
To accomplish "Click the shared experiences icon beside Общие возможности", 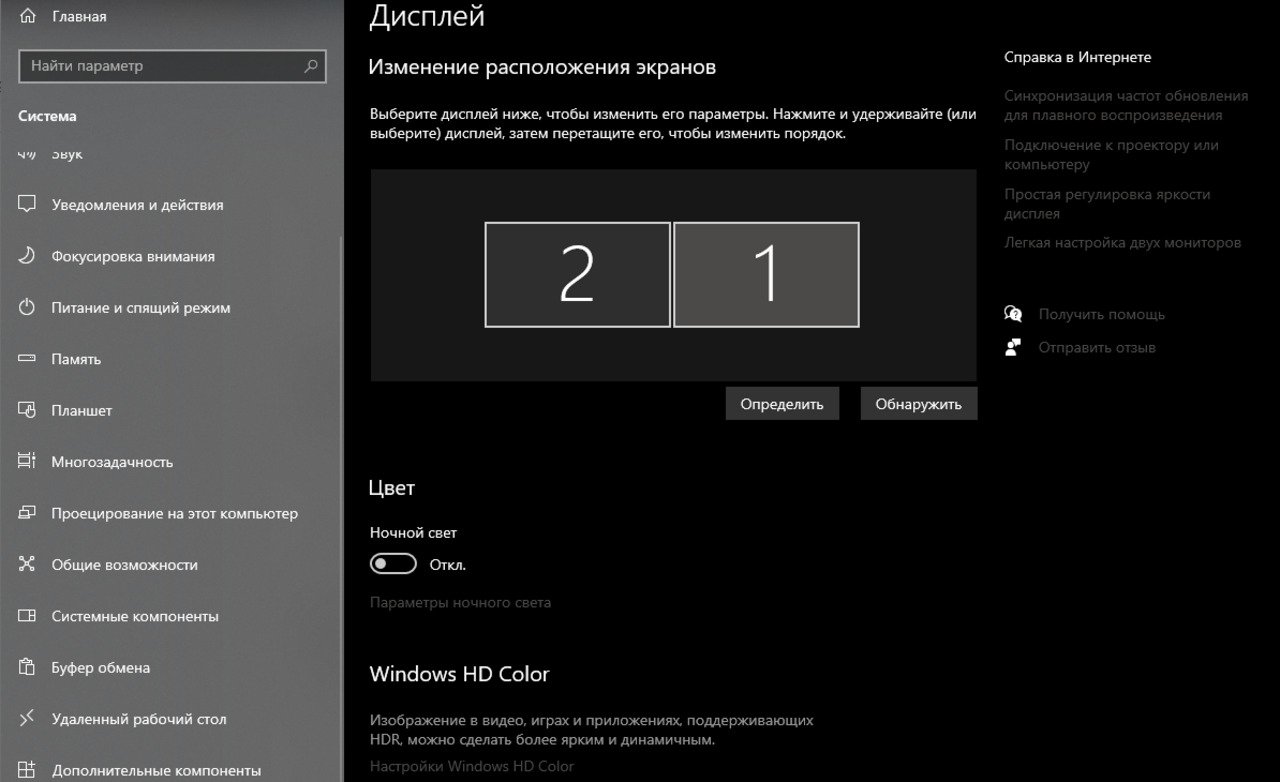I will [x=27, y=564].
